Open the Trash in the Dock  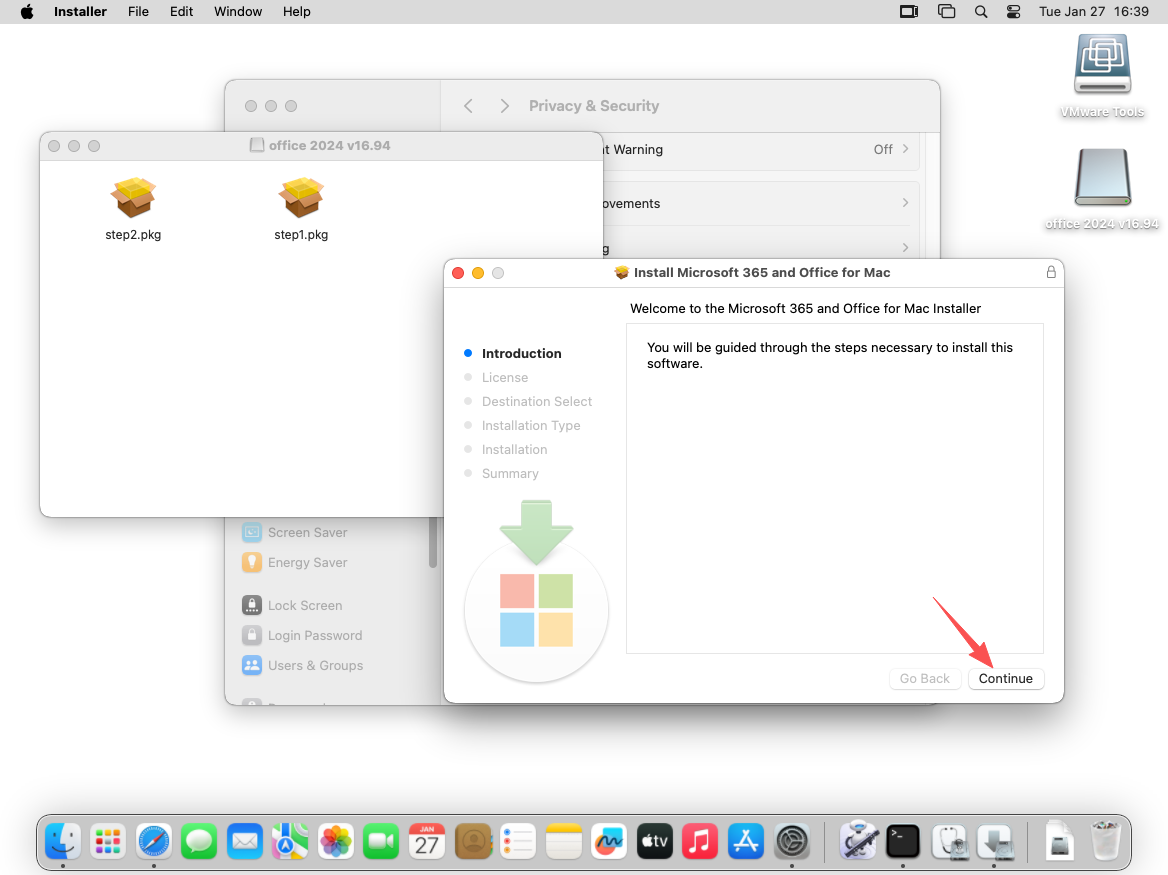click(x=1106, y=841)
